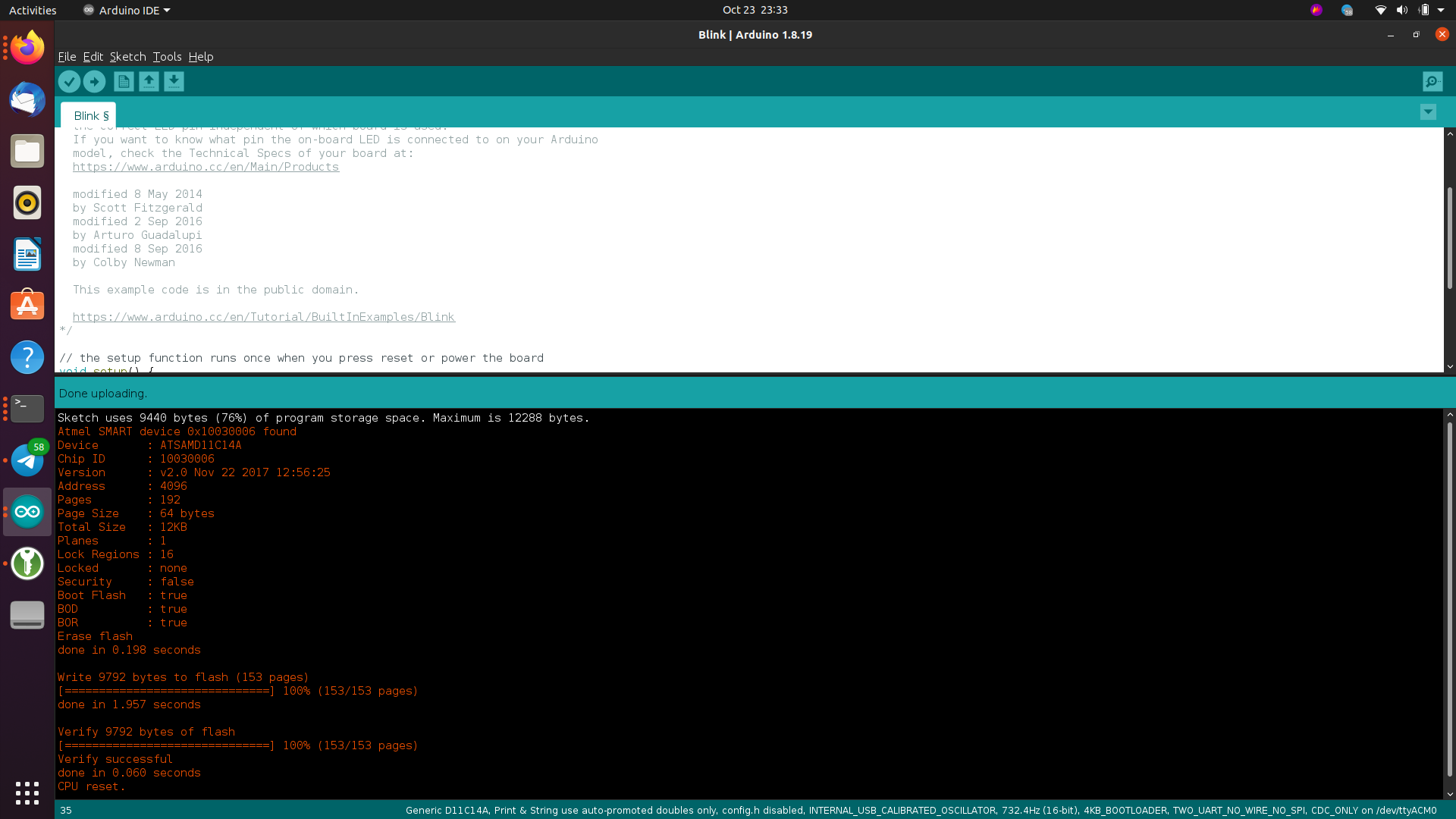Image resolution: width=1456 pixels, height=819 pixels.
Task: Follow the BuiltInExamples/Blink tutorial link
Action: tap(264, 317)
